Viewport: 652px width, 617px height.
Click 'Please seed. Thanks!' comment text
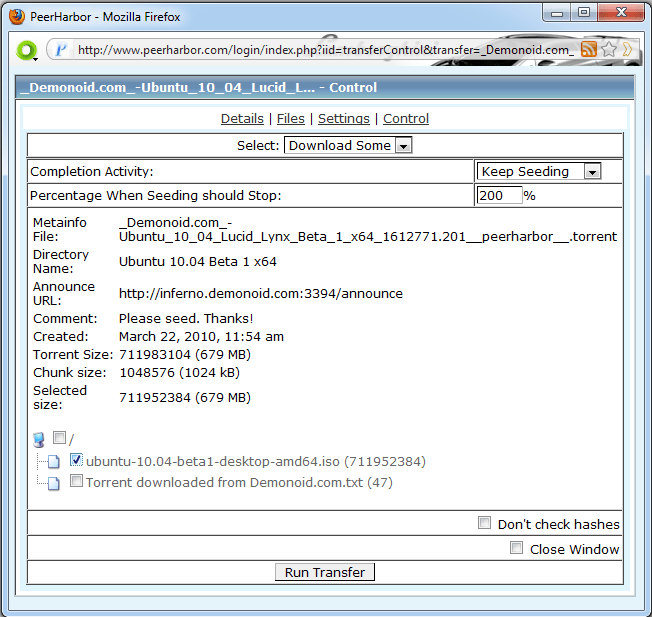pos(186,318)
